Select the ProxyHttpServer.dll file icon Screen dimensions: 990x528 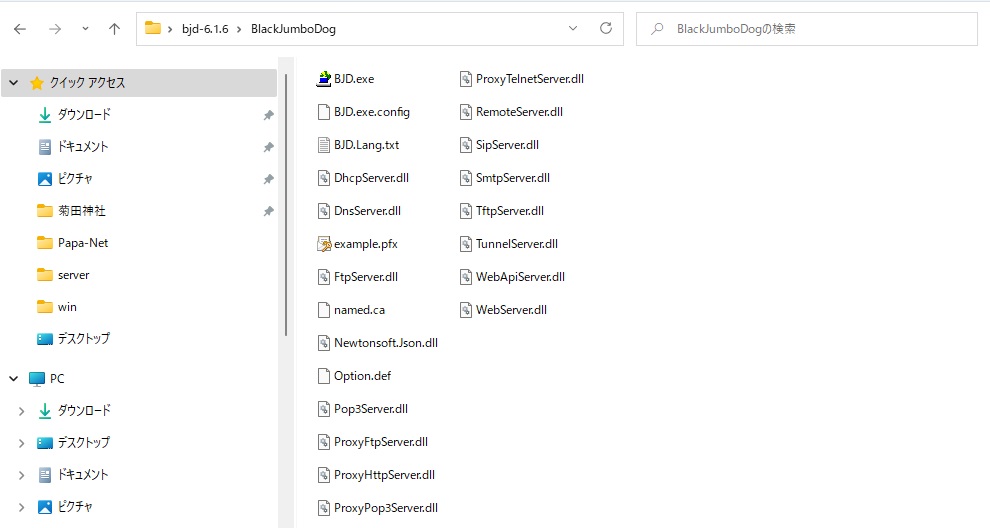[x=323, y=475]
